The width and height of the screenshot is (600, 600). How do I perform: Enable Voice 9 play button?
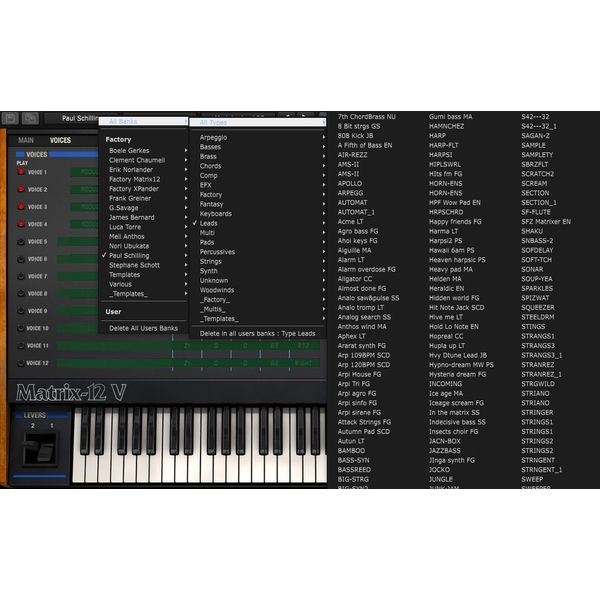[x=21, y=311]
